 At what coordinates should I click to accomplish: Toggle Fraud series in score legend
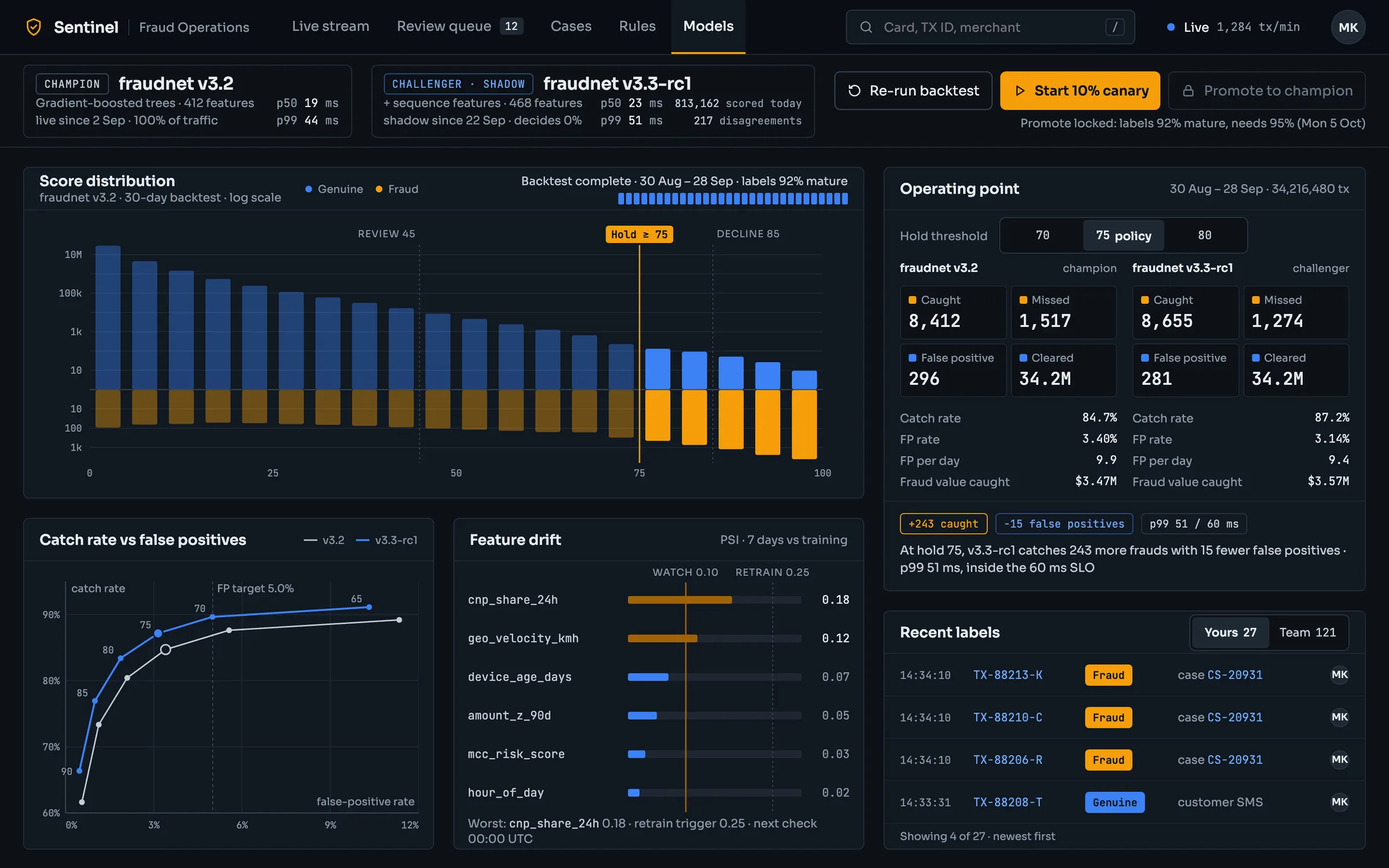(396, 189)
